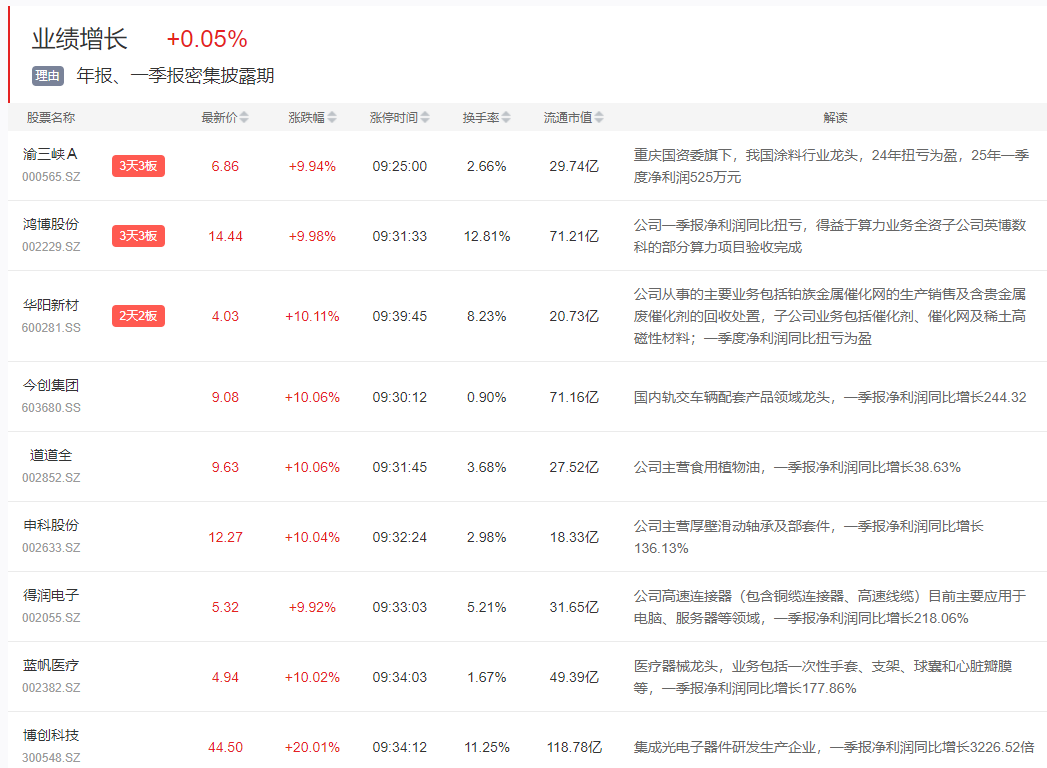
Task: Open stock 道道全
Action: [51, 455]
